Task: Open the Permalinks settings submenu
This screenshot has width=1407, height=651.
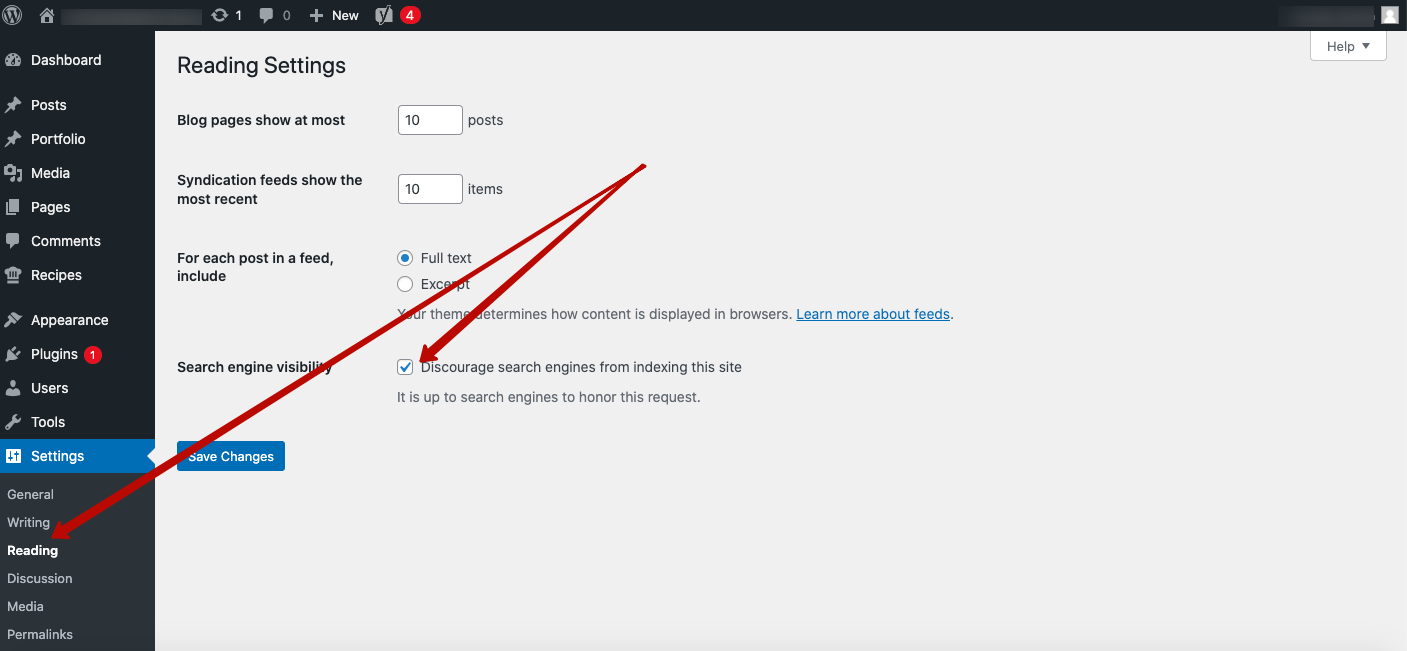Action: 40,634
